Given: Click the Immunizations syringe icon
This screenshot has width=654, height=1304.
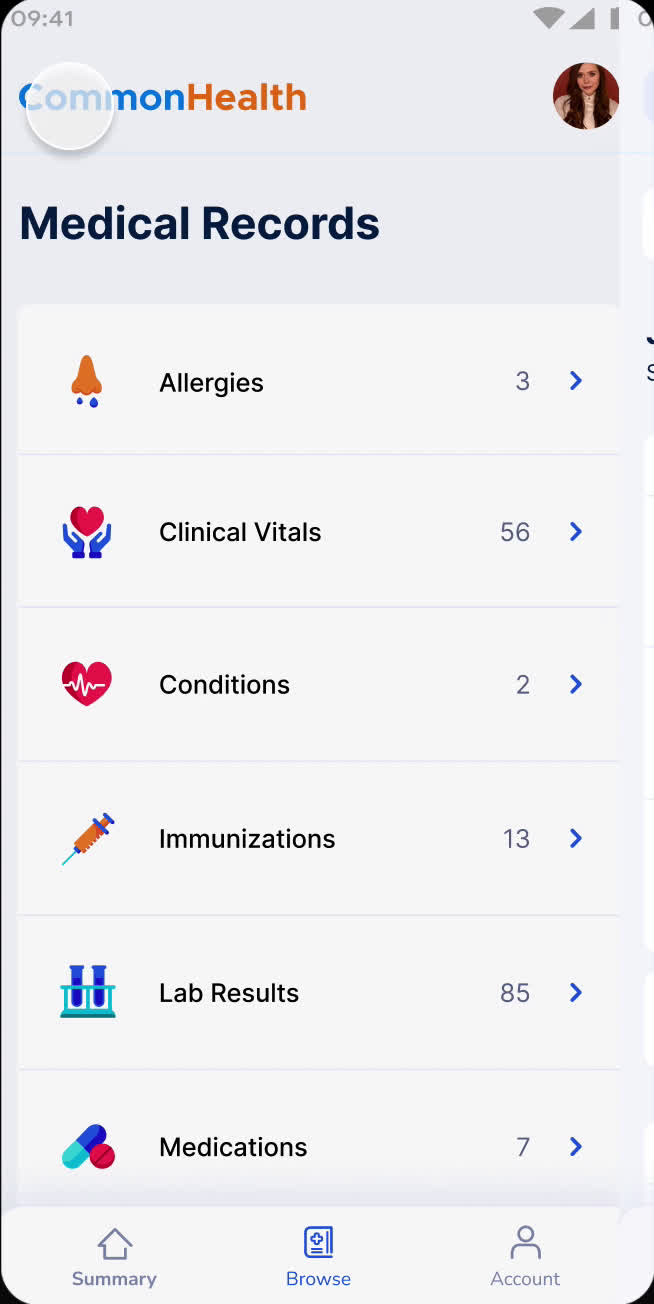Looking at the screenshot, I should (x=88, y=838).
